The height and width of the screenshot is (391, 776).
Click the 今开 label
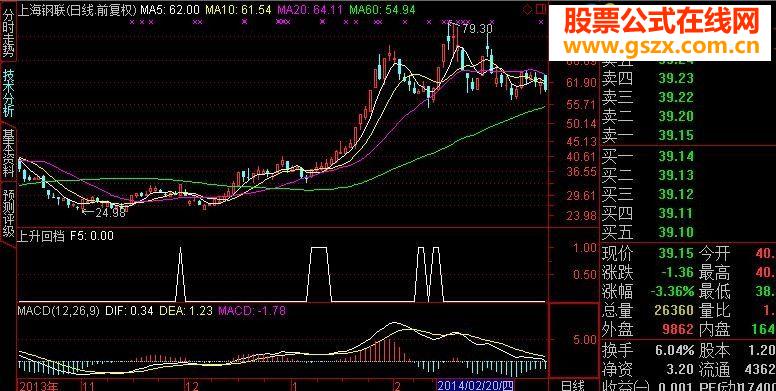point(714,254)
